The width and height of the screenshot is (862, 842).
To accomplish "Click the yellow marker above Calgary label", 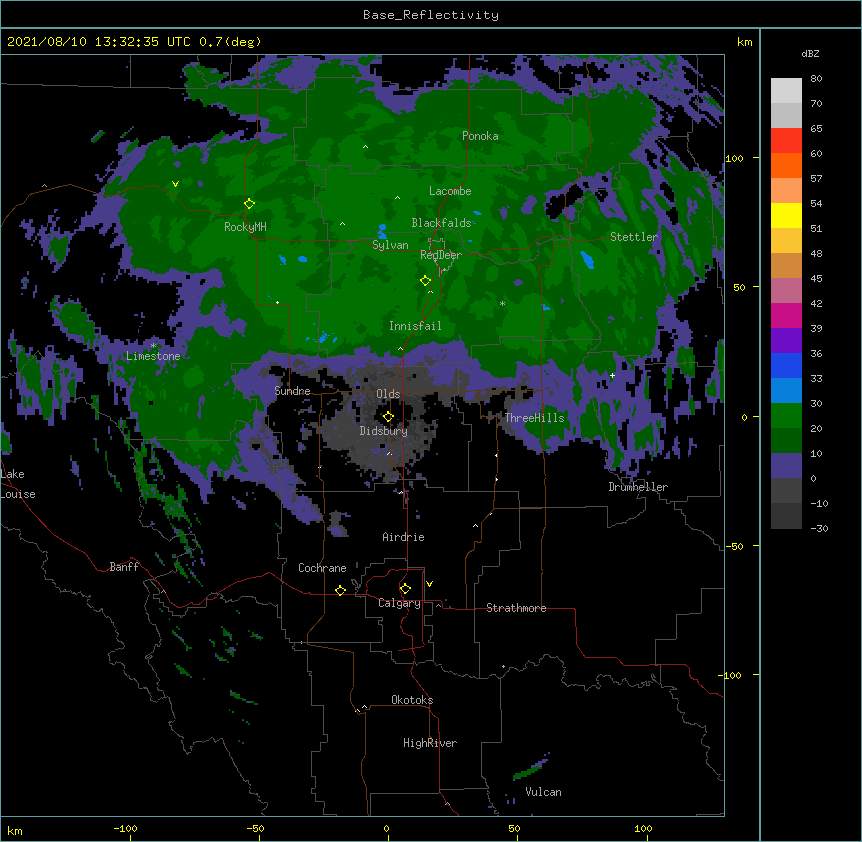I will pyautogui.click(x=405, y=589).
